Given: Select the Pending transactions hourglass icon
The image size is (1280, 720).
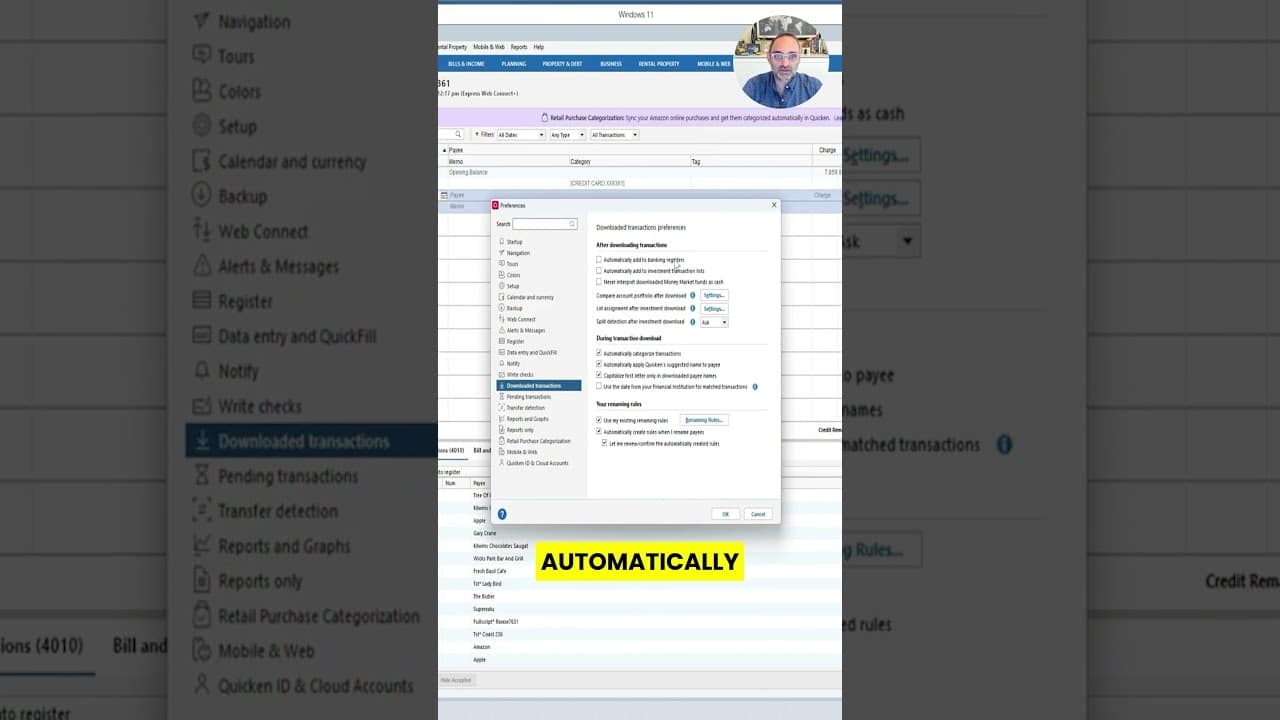Looking at the screenshot, I should [x=501, y=397].
